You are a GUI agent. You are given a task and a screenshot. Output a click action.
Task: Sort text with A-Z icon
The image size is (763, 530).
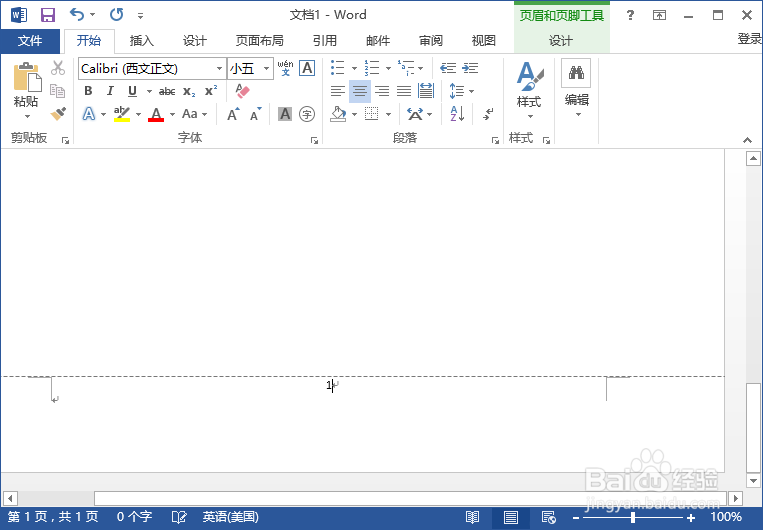point(457,114)
